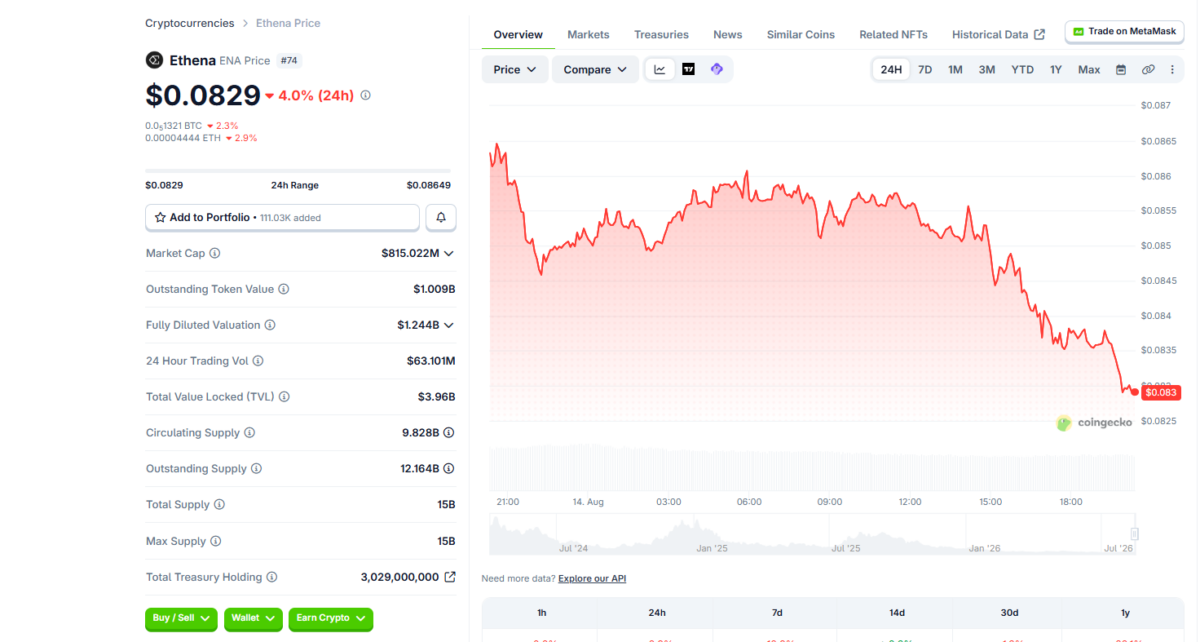The image size is (1200, 642).
Task: Click the info icon next to 12.164B value
Action: [449, 469]
